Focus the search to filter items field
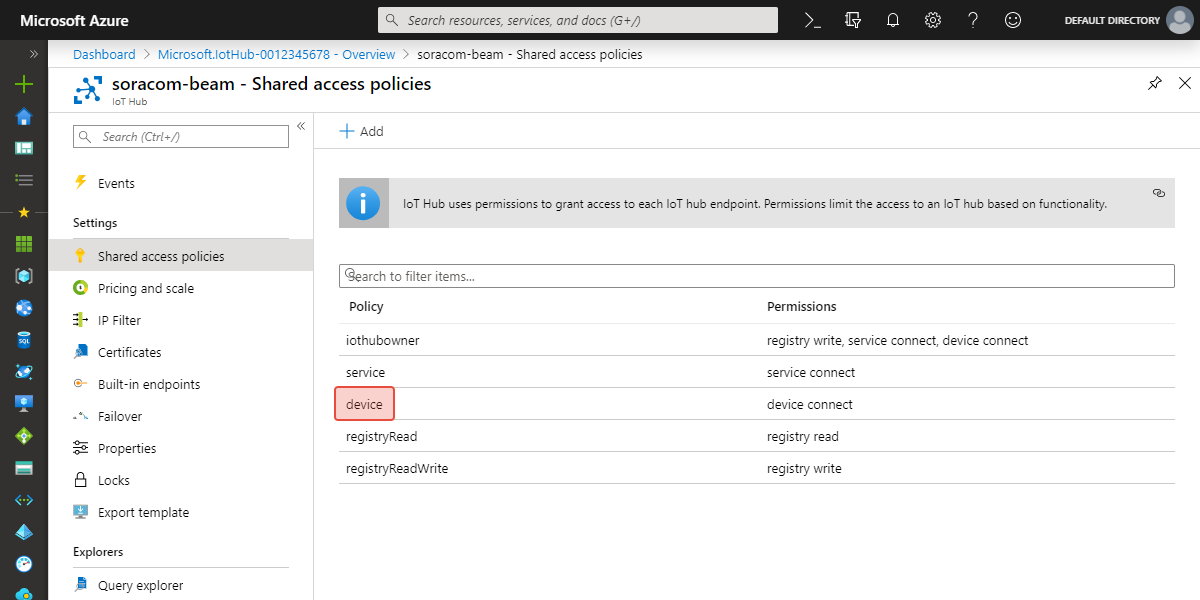 (x=757, y=276)
